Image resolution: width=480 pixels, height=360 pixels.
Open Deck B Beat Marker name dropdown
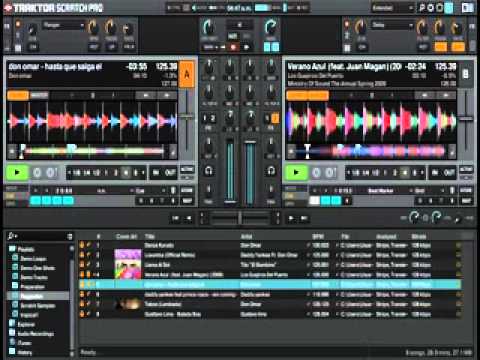pyautogui.click(x=381, y=191)
